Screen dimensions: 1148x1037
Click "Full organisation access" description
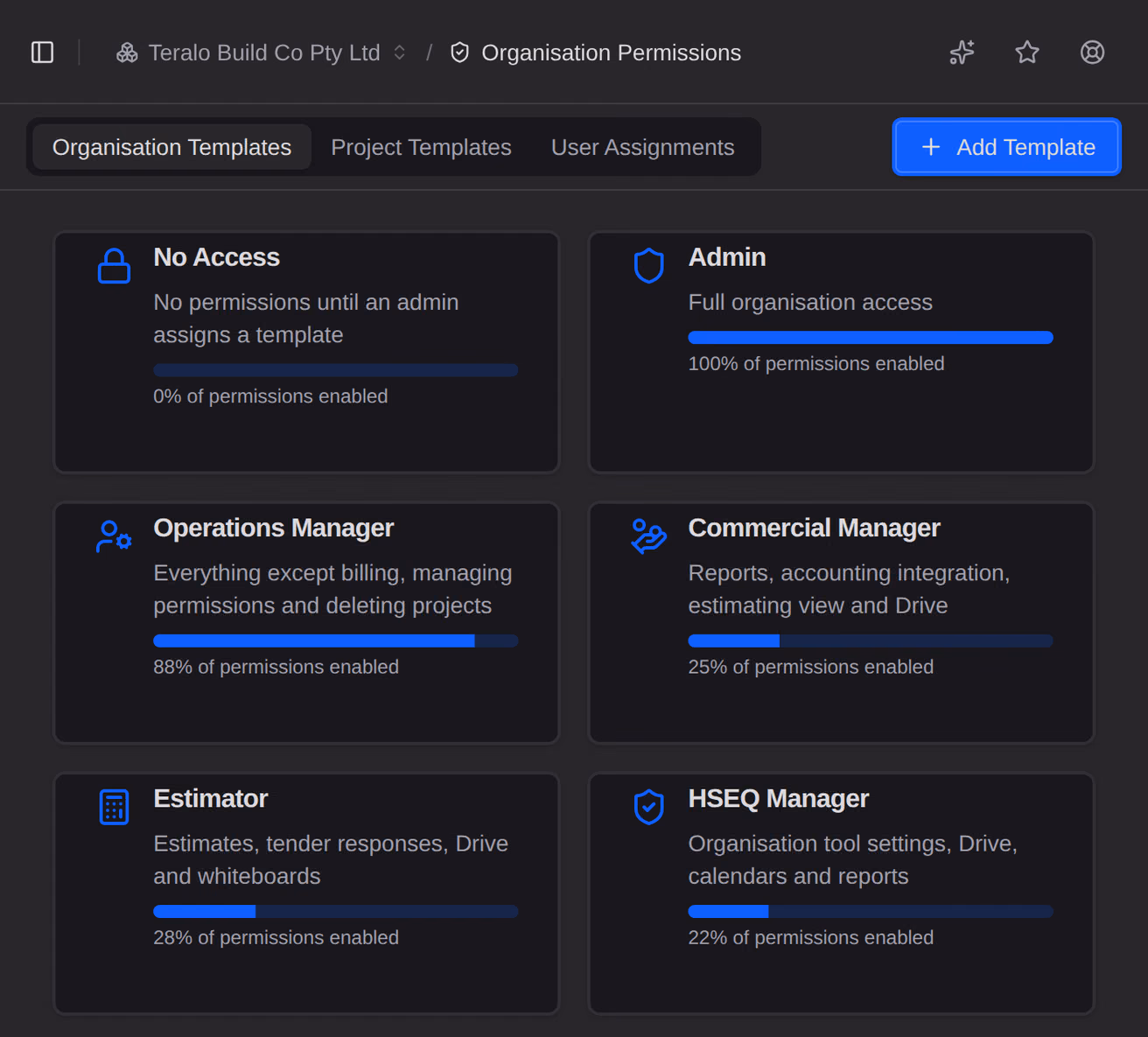point(810,302)
